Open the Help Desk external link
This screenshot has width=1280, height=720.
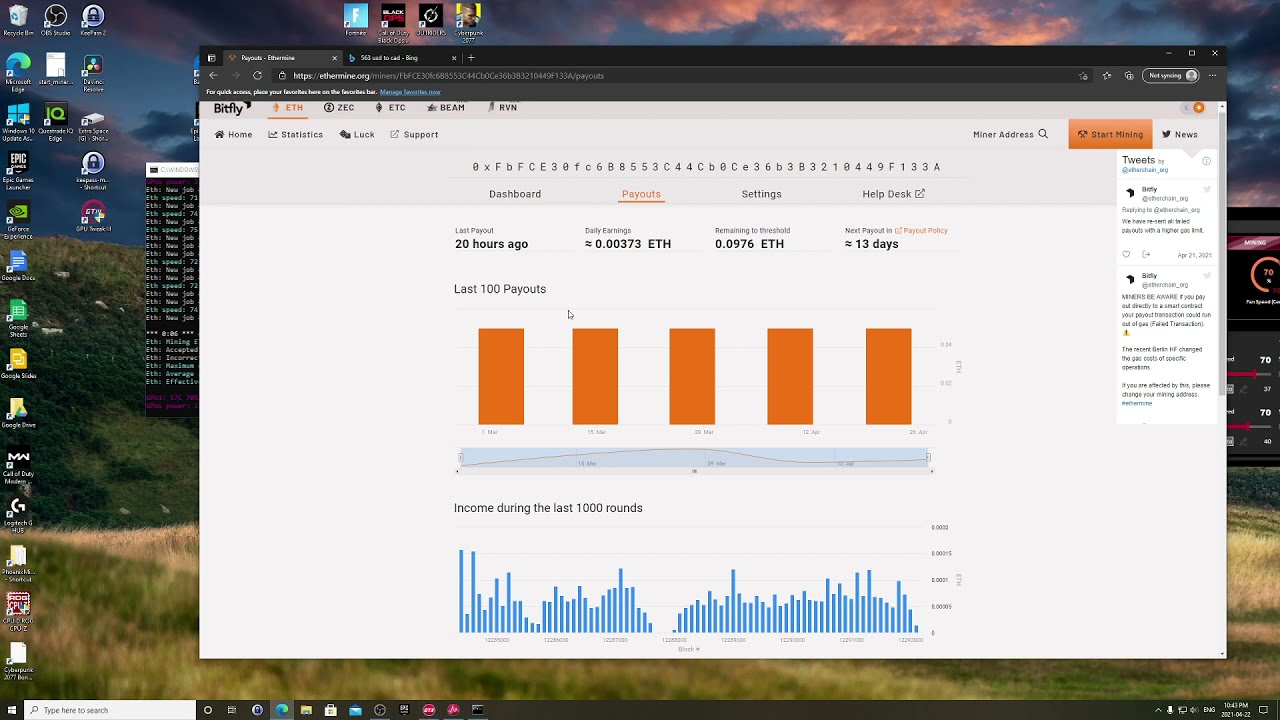coord(893,194)
